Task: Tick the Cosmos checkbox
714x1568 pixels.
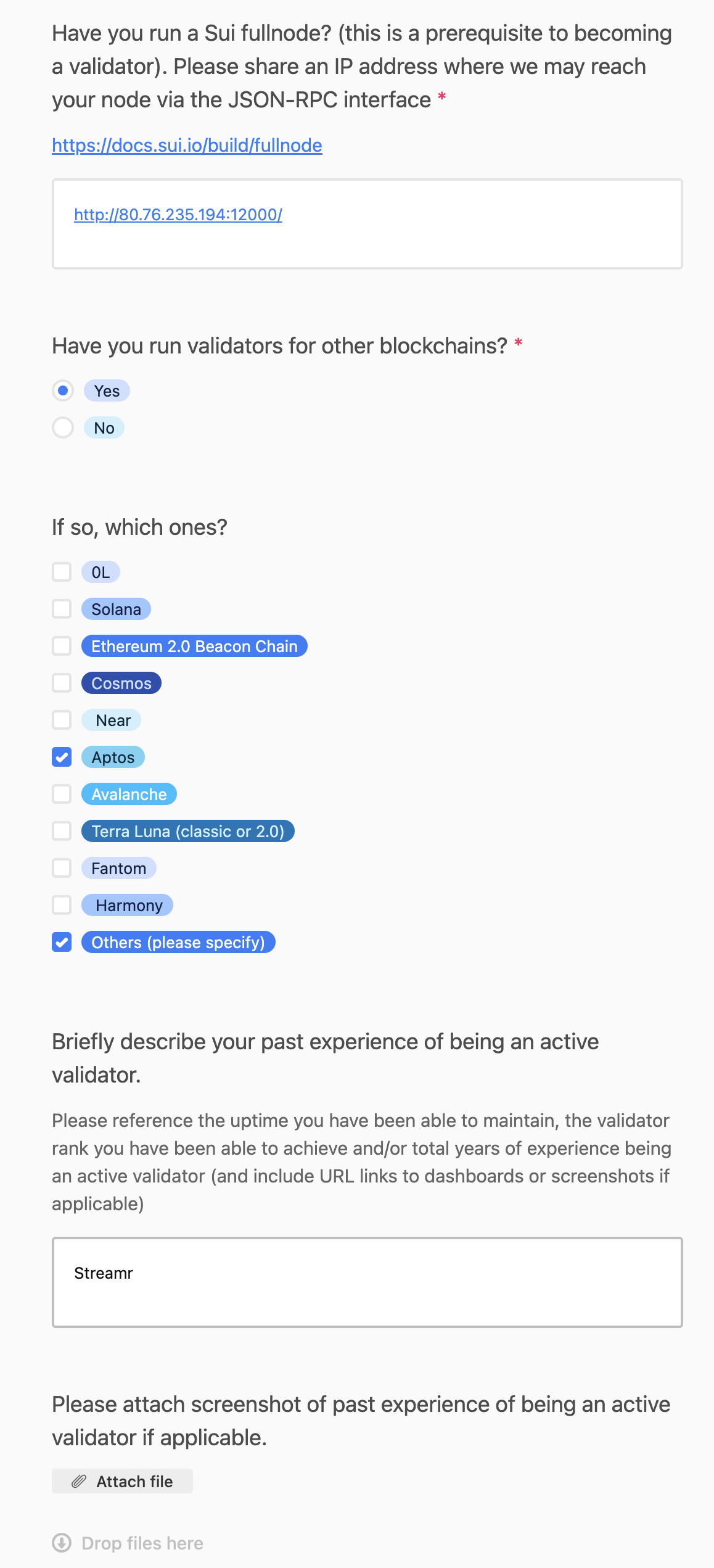Action: (62, 683)
